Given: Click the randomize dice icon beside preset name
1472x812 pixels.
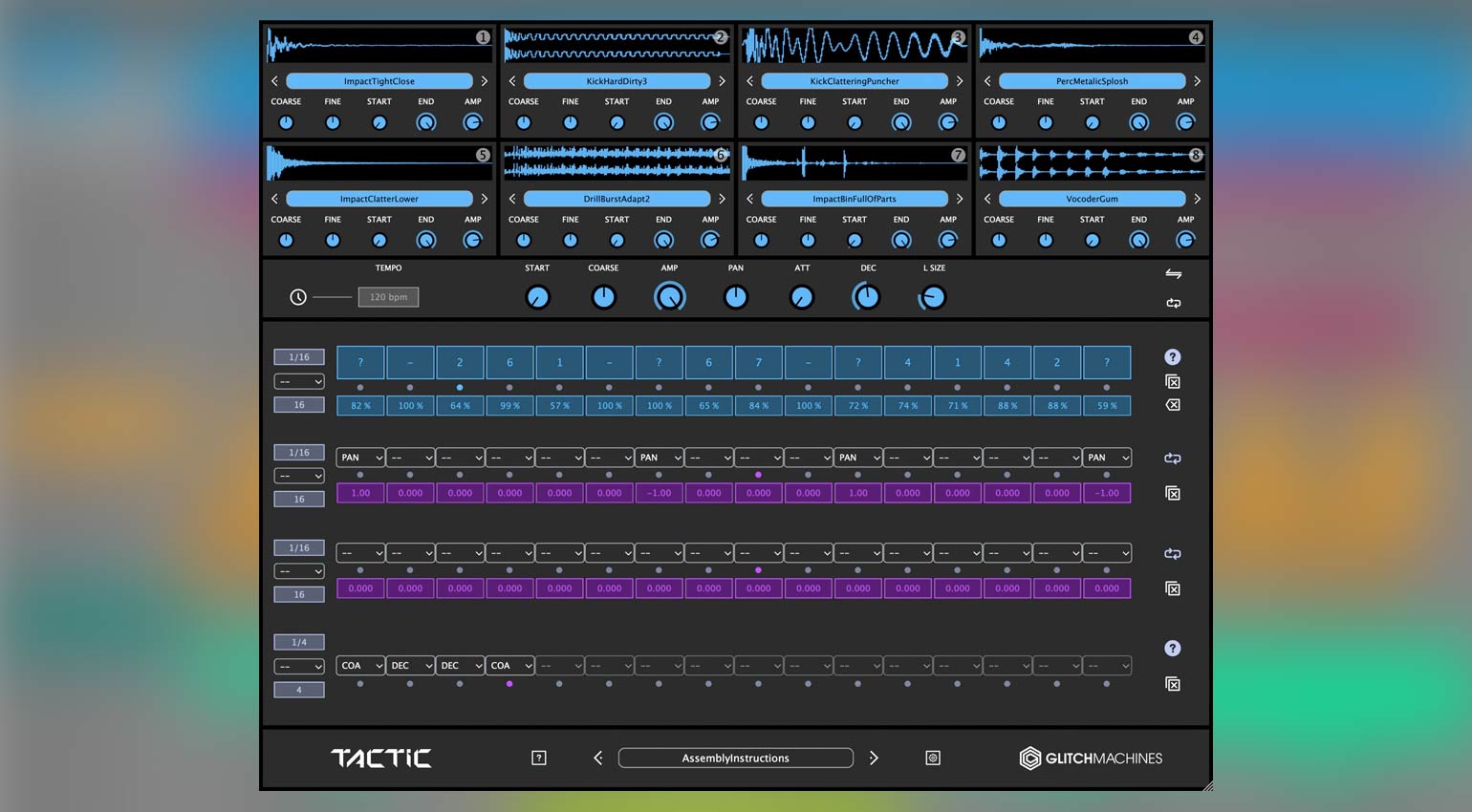Looking at the screenshot, I should [x=539, y=758].
